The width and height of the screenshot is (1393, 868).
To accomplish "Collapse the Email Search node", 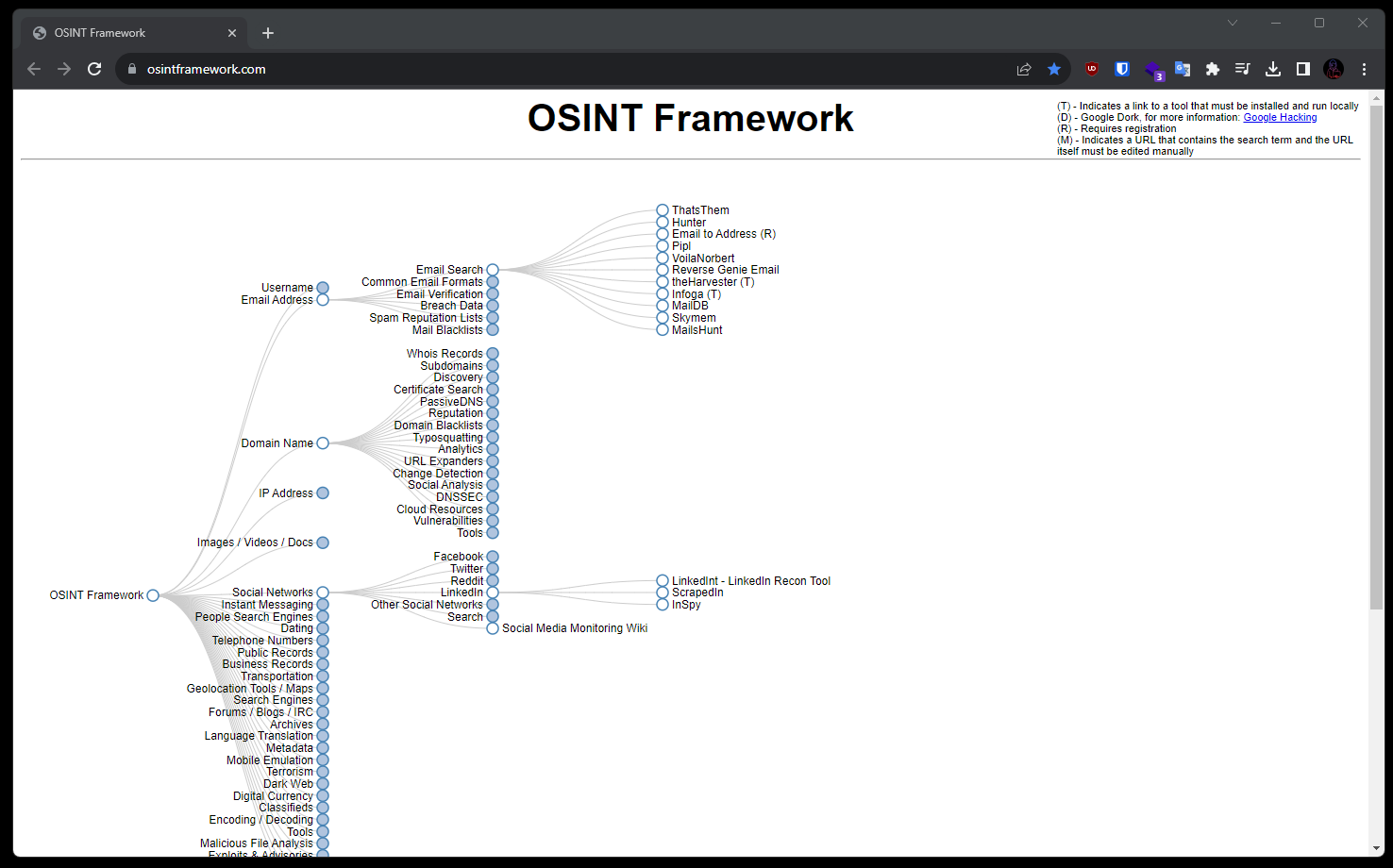I will 493,270.
